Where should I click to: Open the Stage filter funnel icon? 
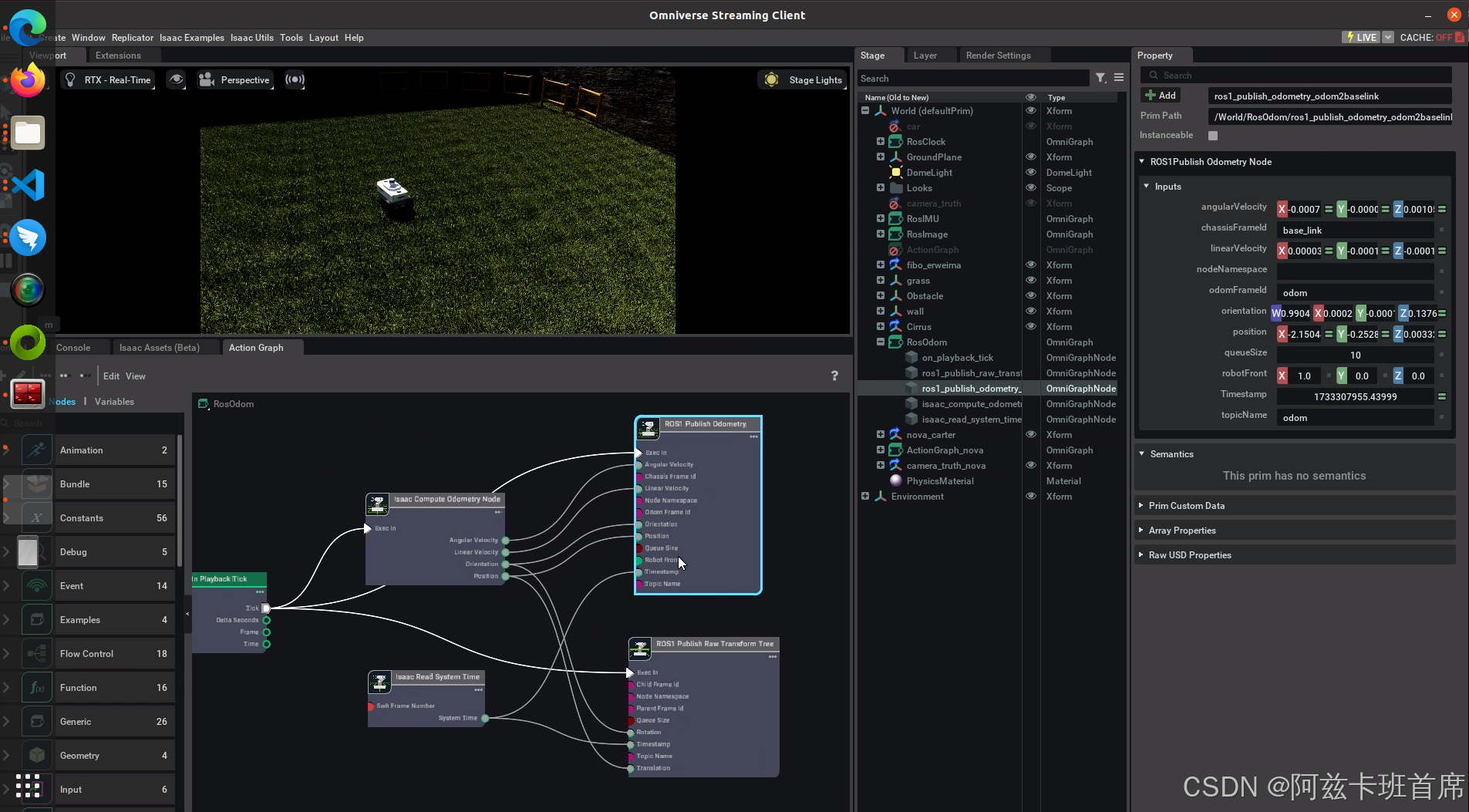click(x=1101, y=78)
